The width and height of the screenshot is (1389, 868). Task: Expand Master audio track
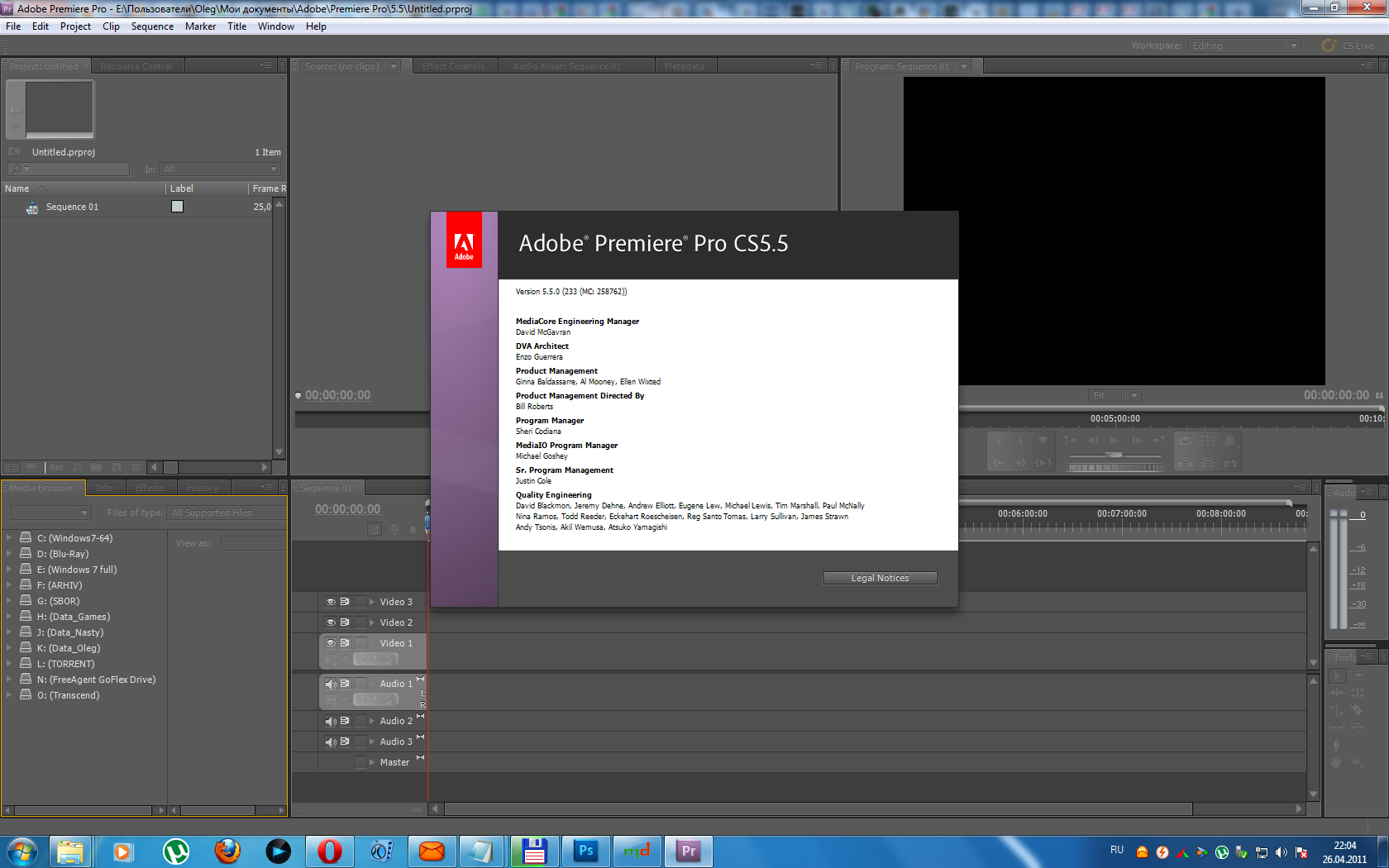(x=372, y=762)
